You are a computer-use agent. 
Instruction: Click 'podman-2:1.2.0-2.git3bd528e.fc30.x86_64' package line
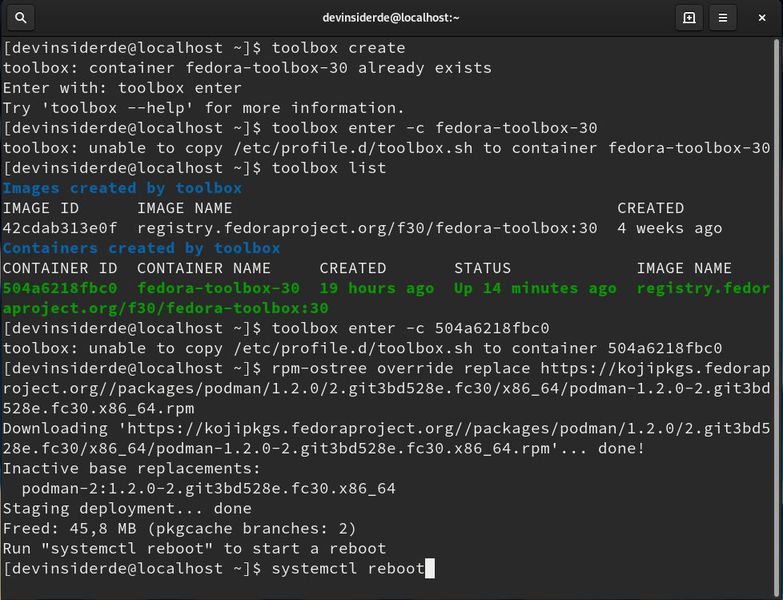[x=209, y=488]
